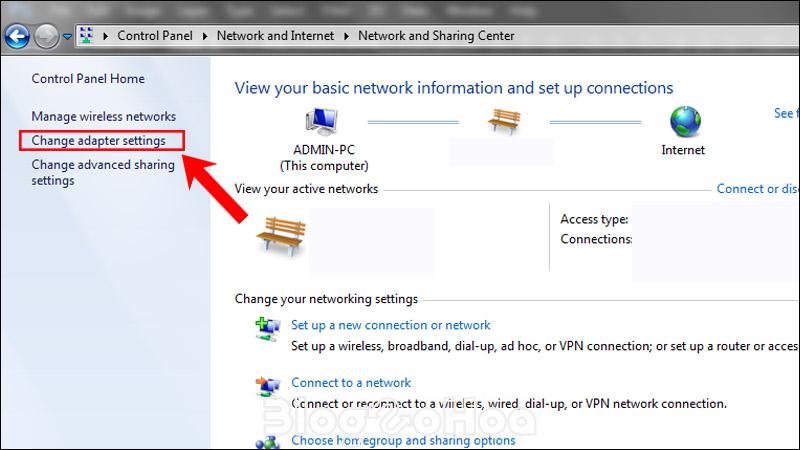Click the Internet label under globe
The width and height of the screenshot is (800, 450).
[683, 150]
